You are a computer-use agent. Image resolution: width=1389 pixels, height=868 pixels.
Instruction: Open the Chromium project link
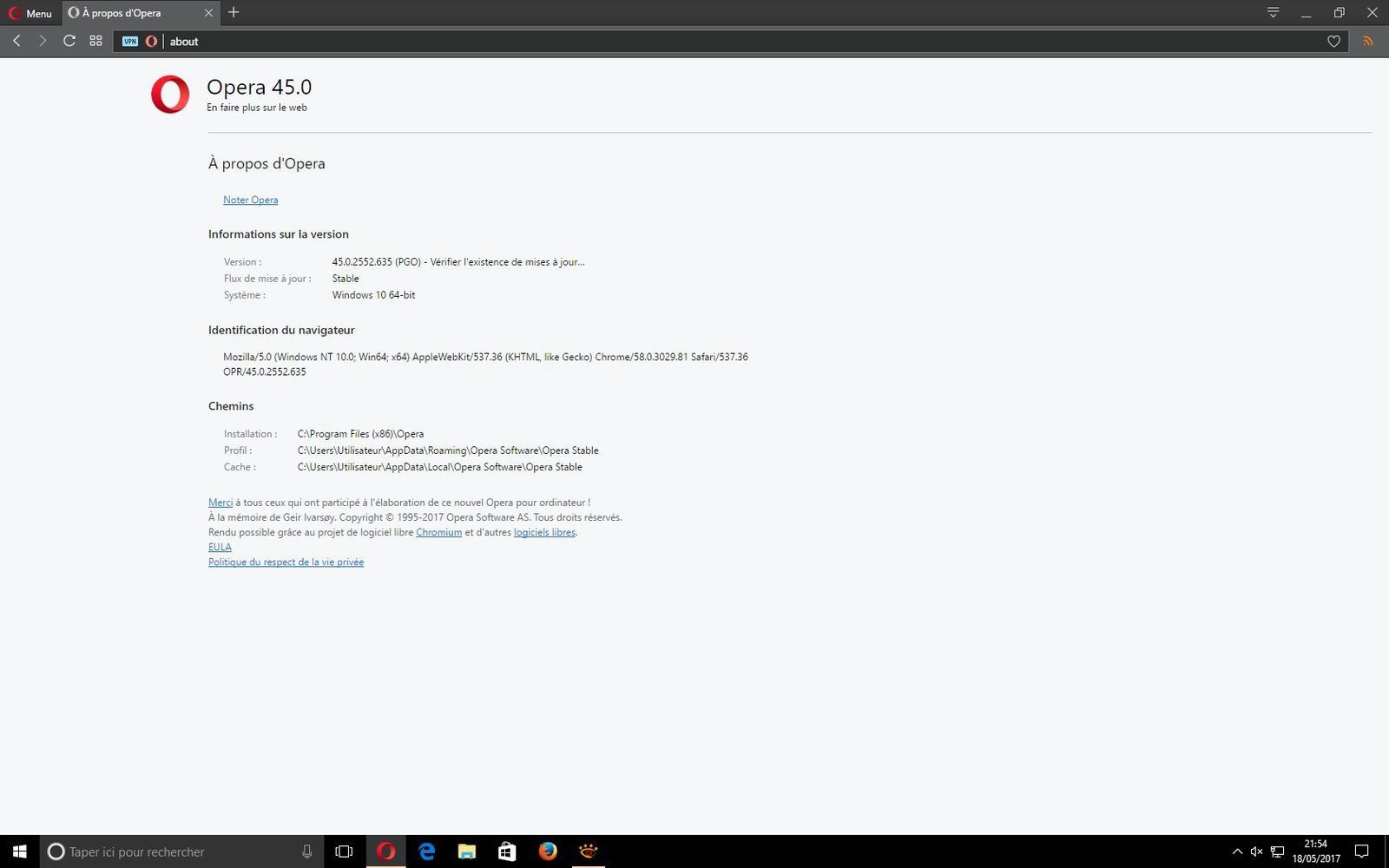pos(438,532)
